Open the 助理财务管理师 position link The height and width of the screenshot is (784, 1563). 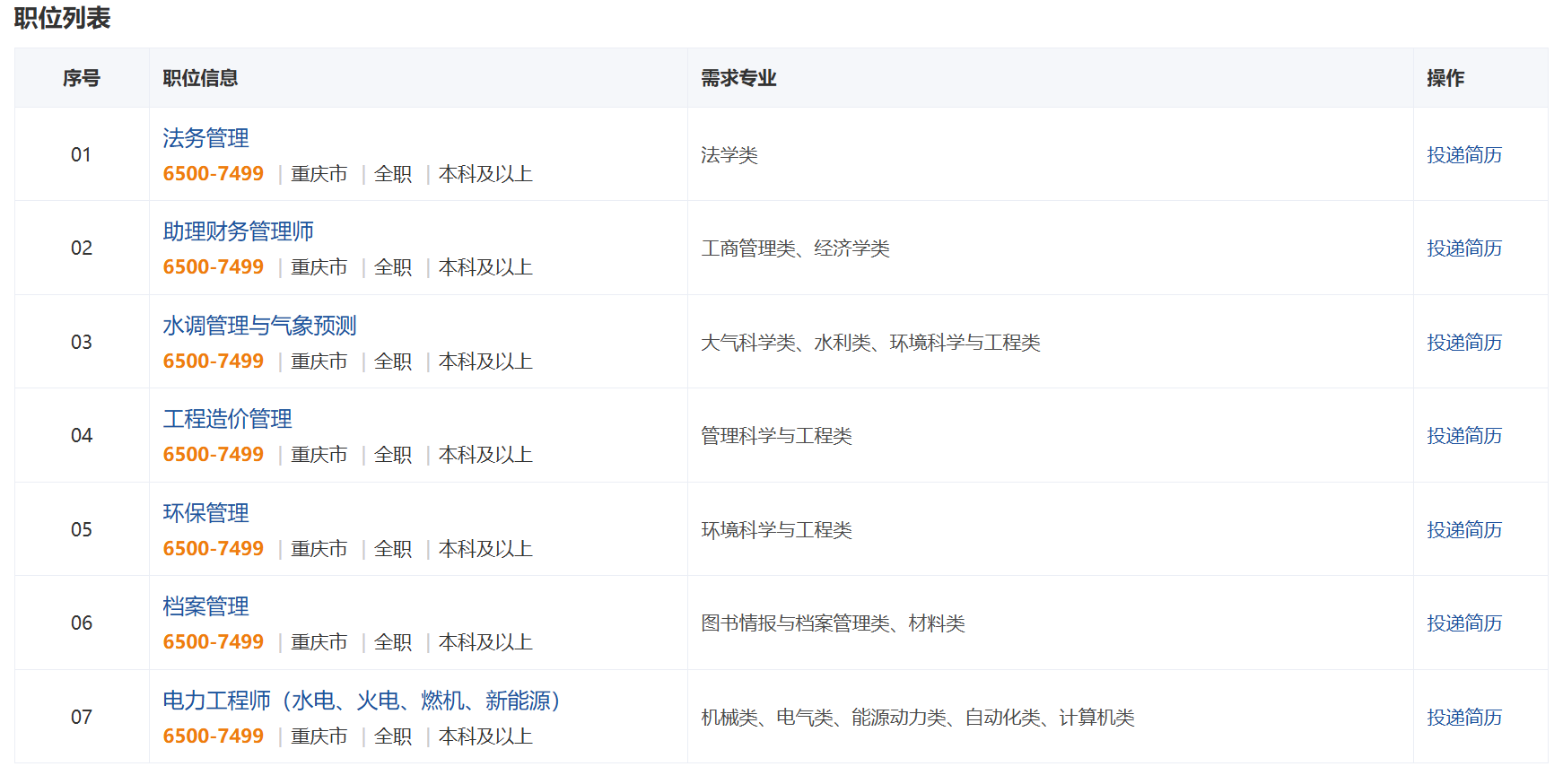click(x=238, y=231)
